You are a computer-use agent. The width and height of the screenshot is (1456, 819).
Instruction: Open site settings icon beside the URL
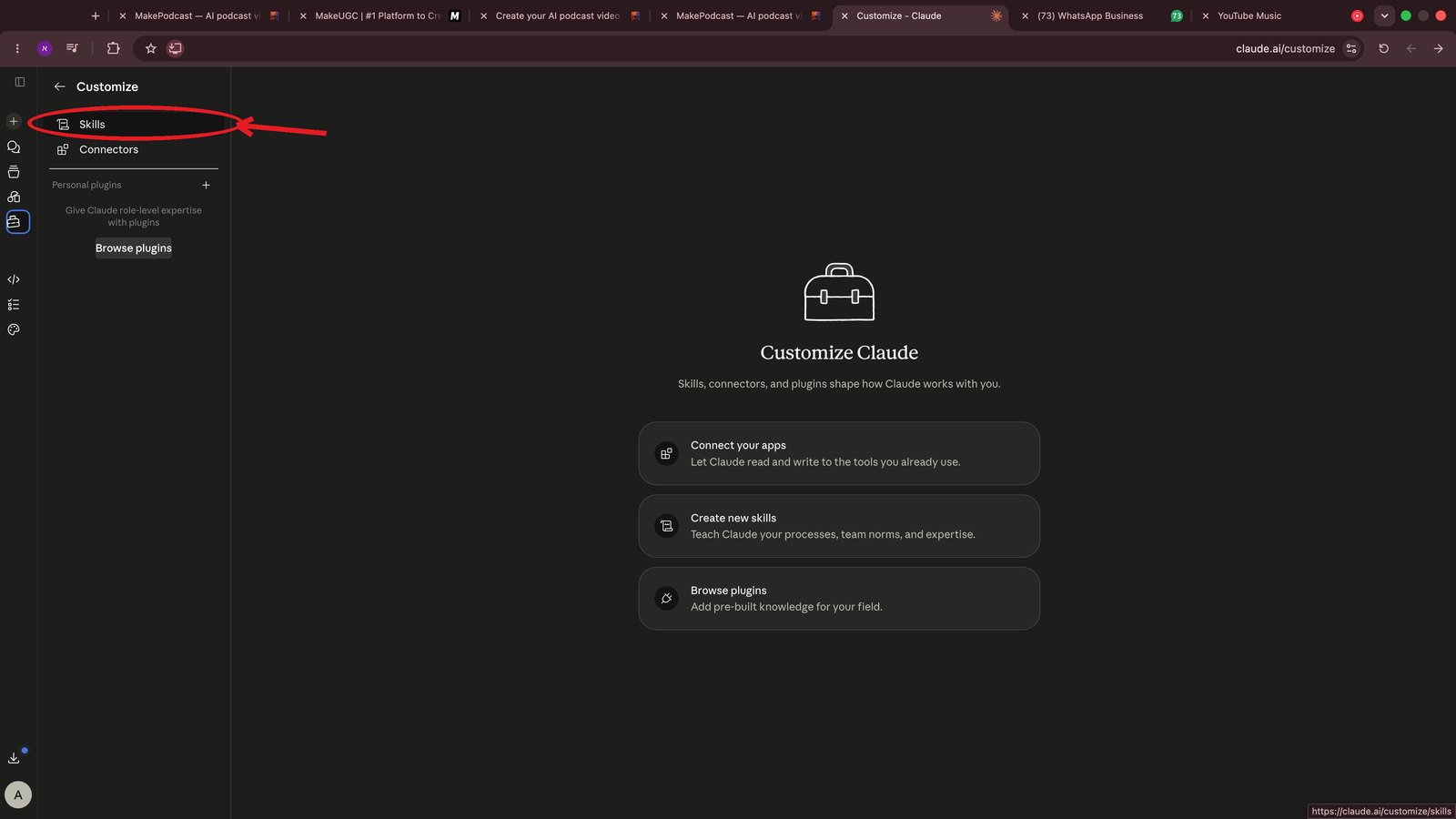click(1351, 48)
